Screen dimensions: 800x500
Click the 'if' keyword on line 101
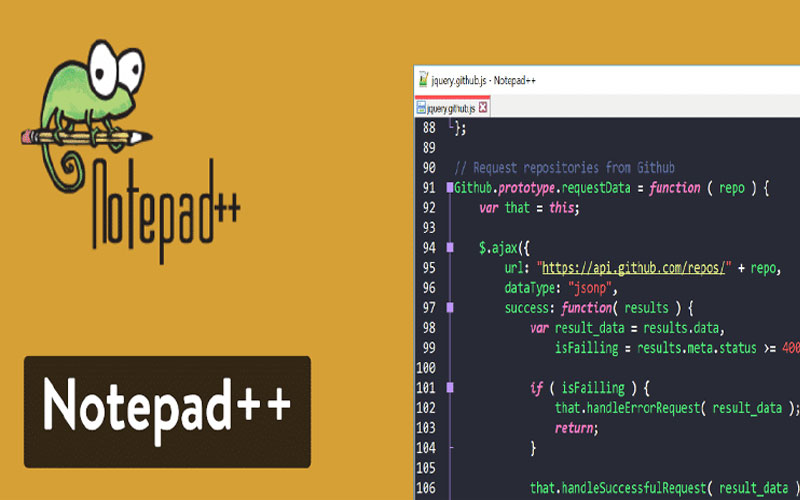point(536,388)
